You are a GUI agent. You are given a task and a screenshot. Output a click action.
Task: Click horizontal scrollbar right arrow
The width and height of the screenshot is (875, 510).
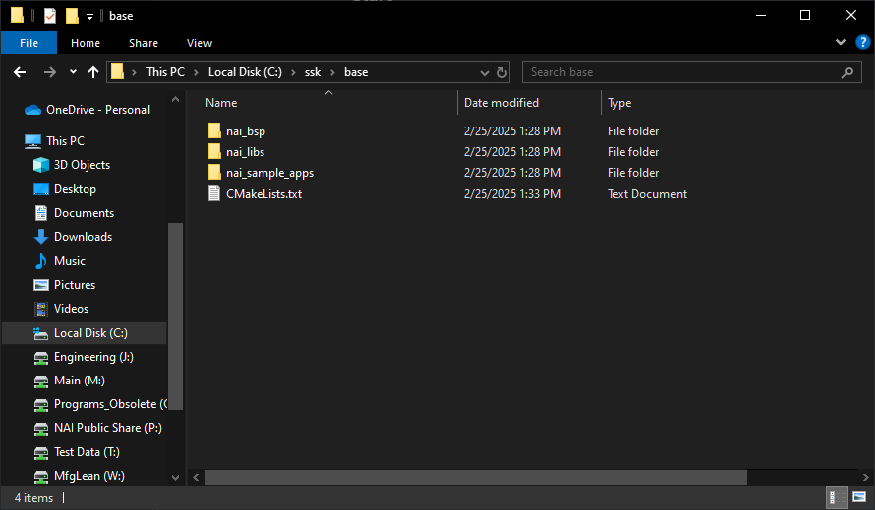(x=865, y=477)
